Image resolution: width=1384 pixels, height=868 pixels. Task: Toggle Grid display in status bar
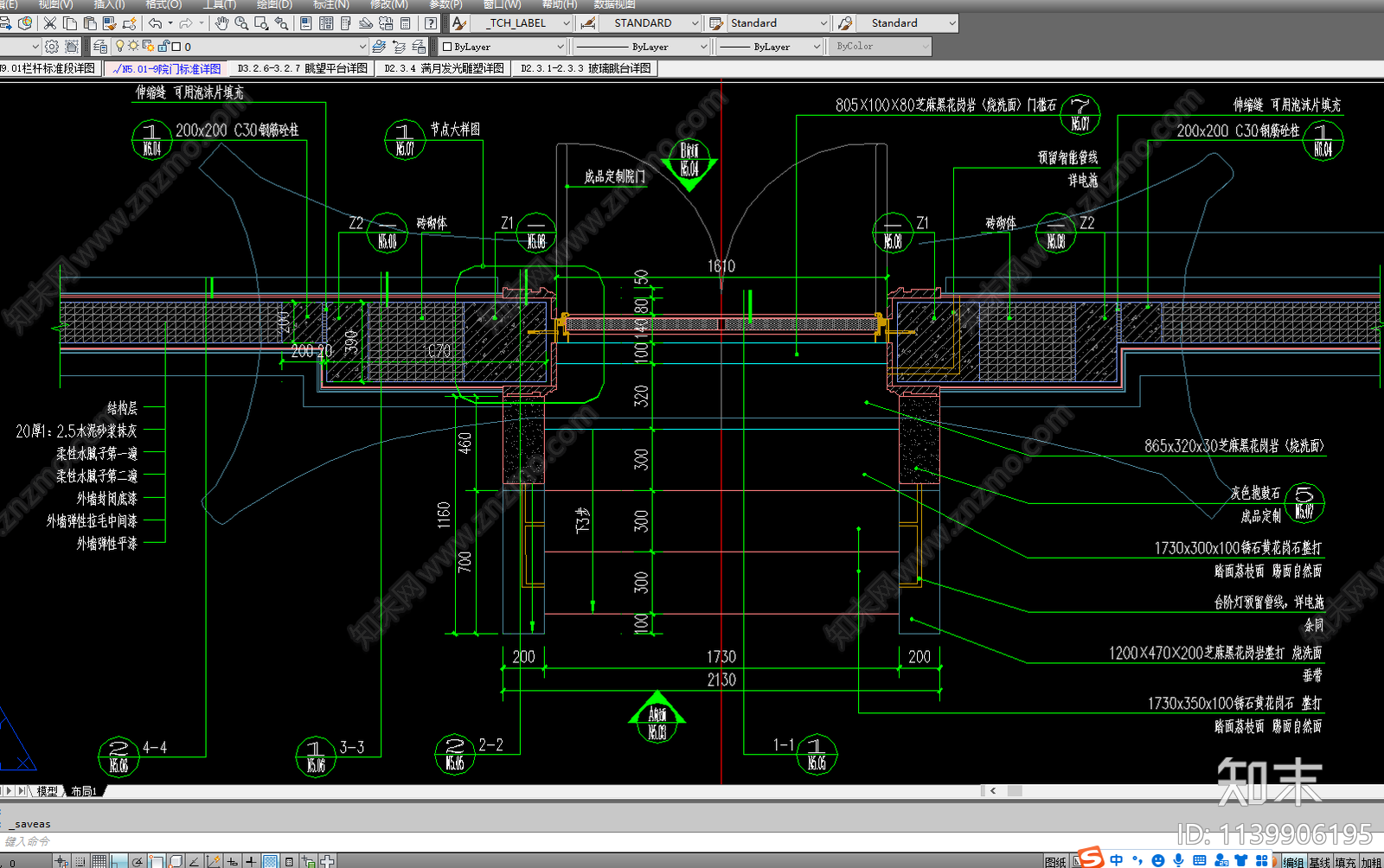(99, 861)
